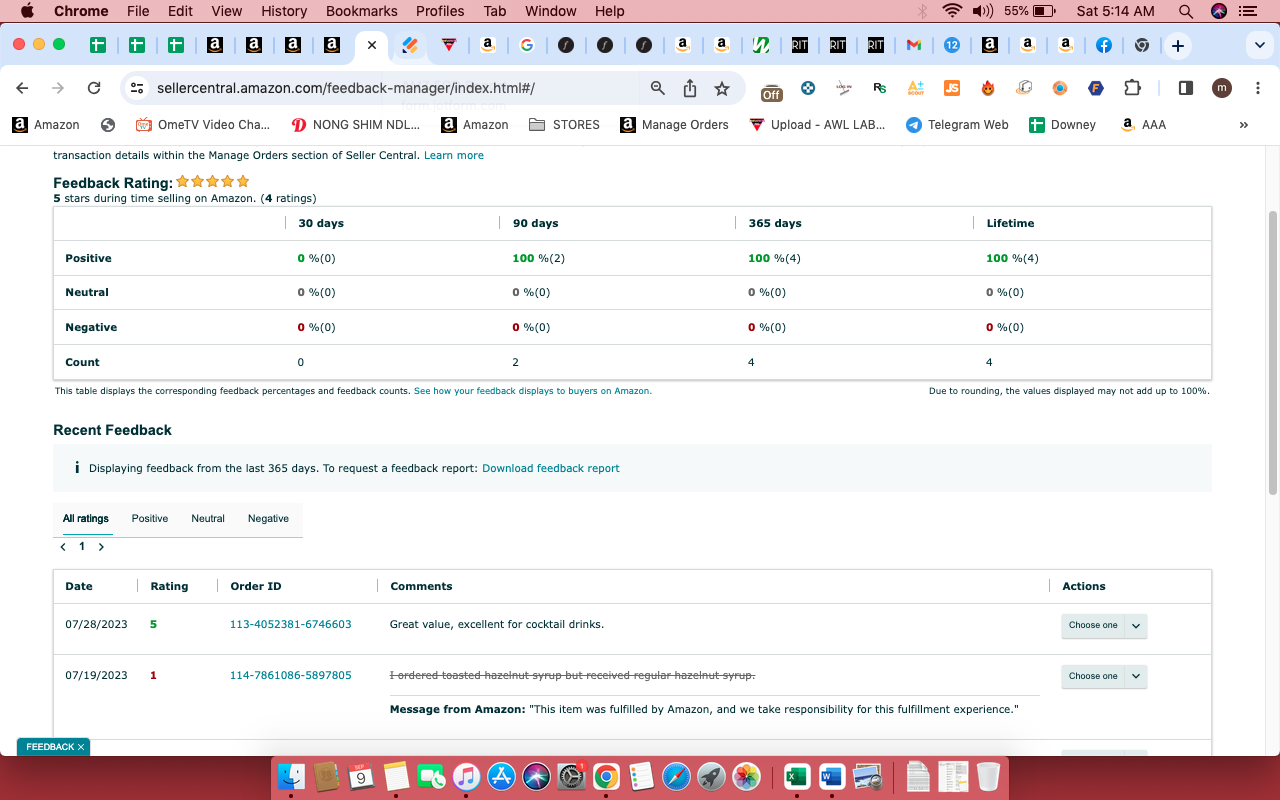
Task: Open the Downey bookmark
Action: (1062, 125)
